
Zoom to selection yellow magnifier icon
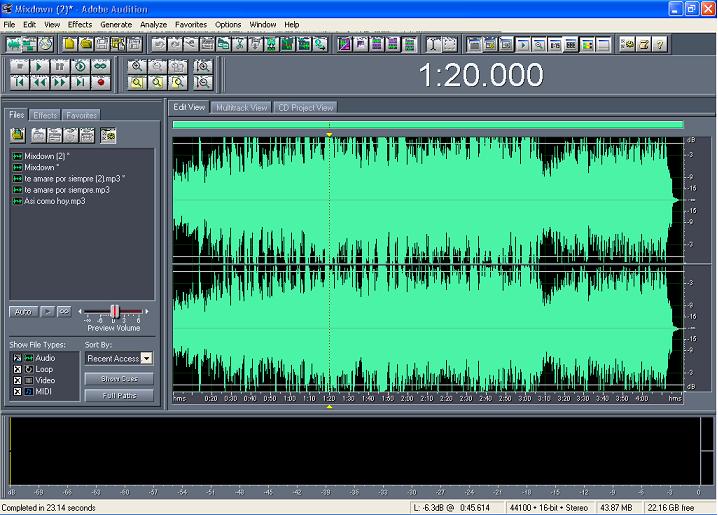tap(136, 82)
